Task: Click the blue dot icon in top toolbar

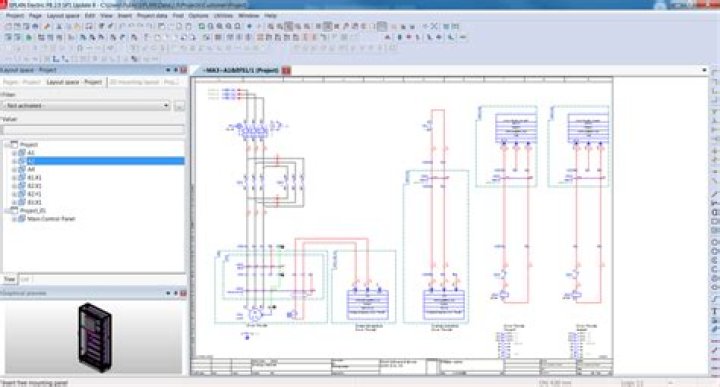Action: [249, 27]
